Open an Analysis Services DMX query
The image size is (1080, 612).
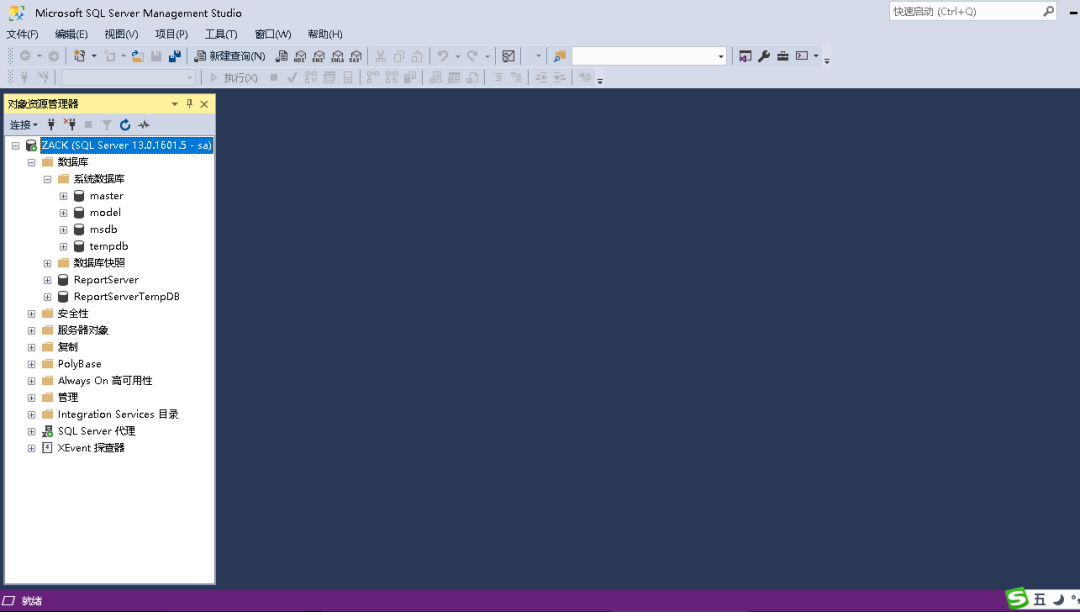319,56
